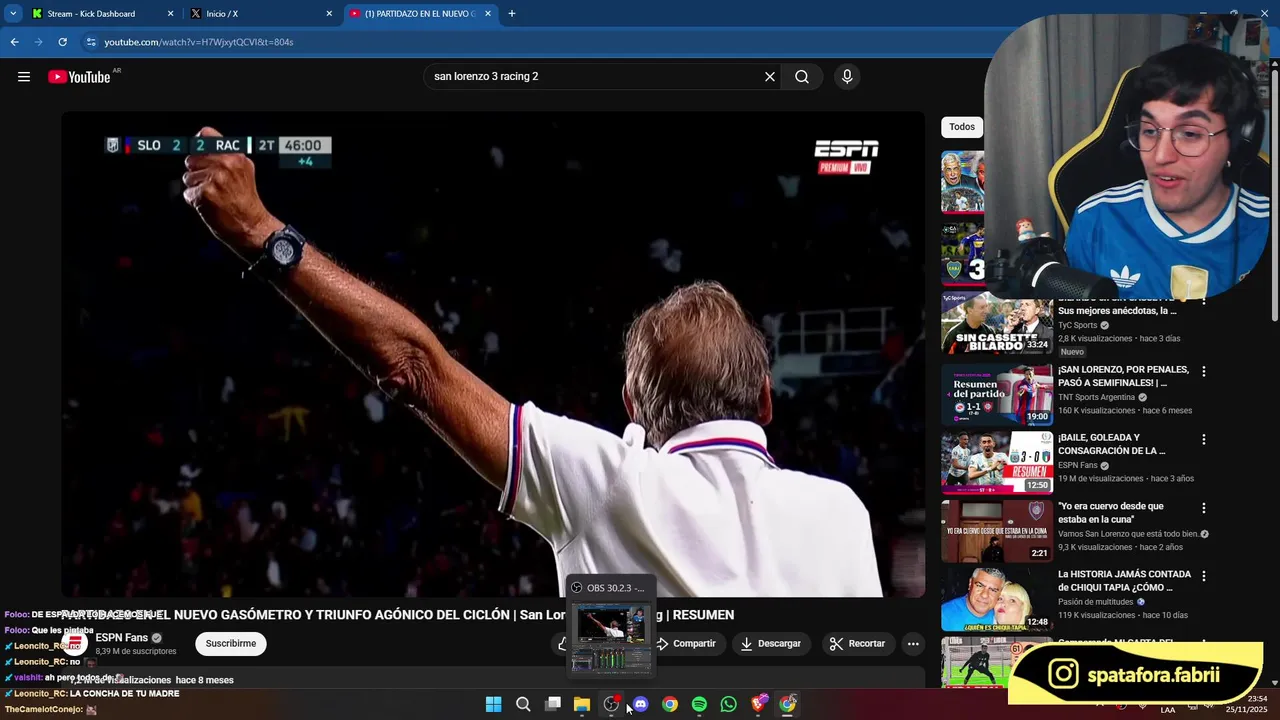This screenshot has height=720, width=1280.
Task: Open options menu for BAILE, GOLEADA video
Action: click(1204, 439)
